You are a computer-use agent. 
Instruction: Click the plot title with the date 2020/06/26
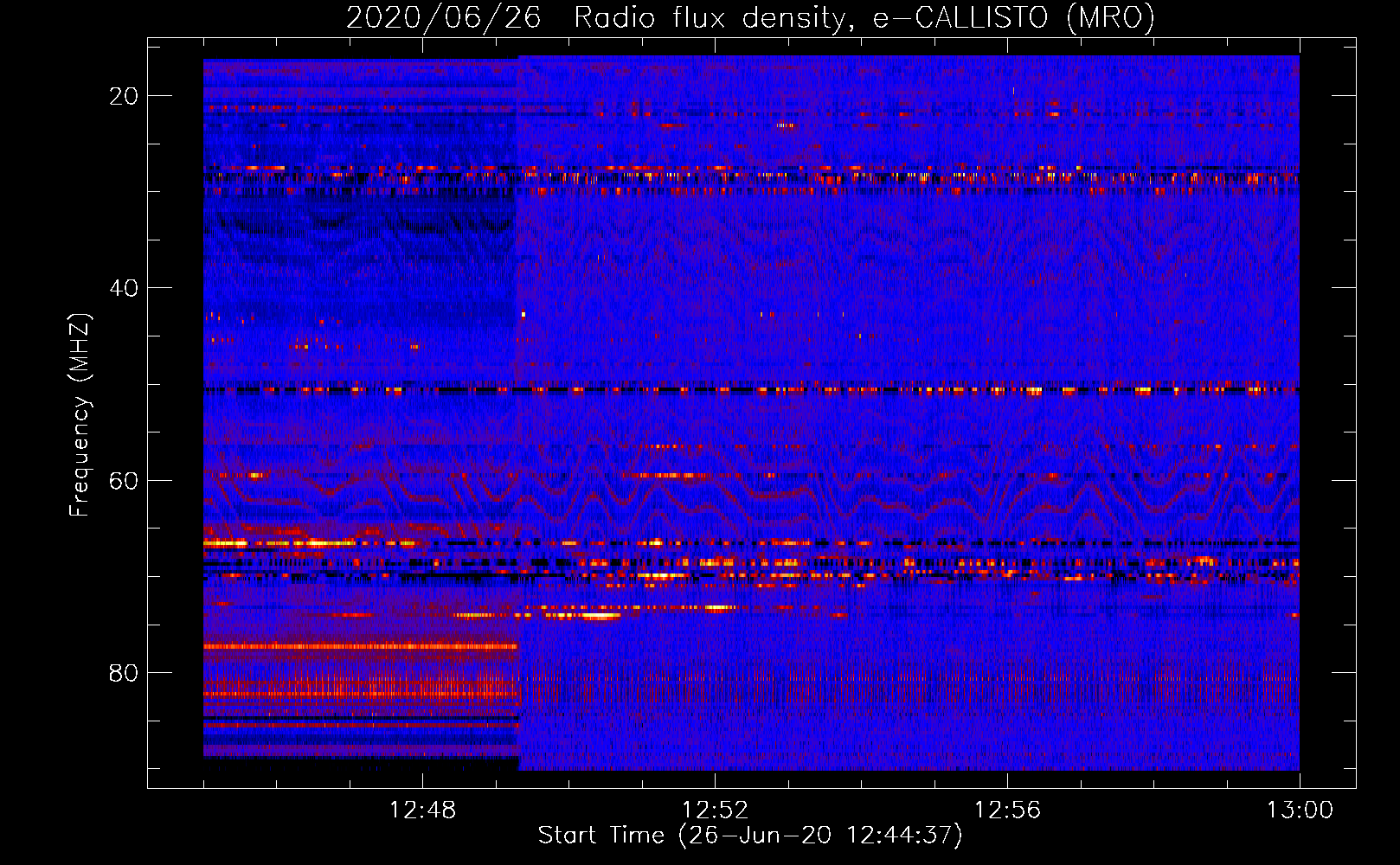pos(750,17)
